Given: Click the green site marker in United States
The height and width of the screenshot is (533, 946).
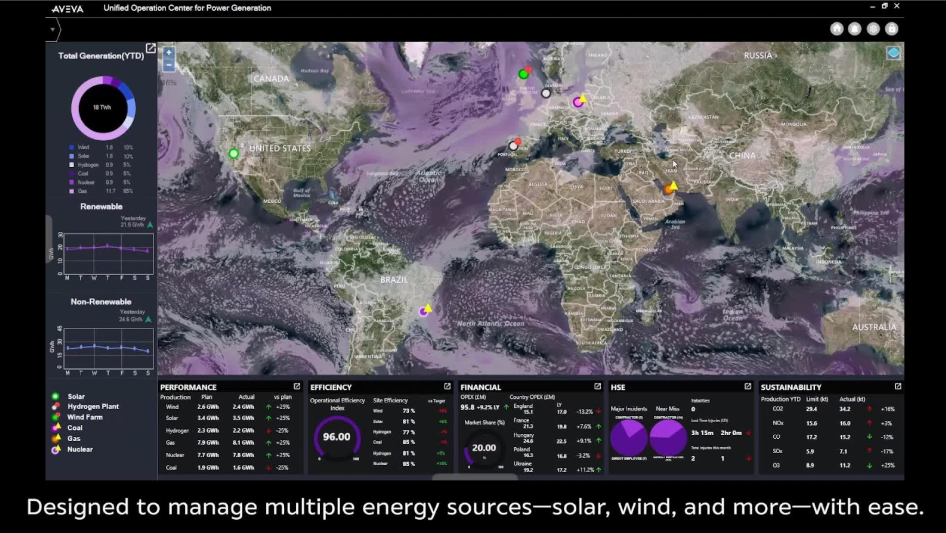Looking at the screenshot, I should 234,153.
